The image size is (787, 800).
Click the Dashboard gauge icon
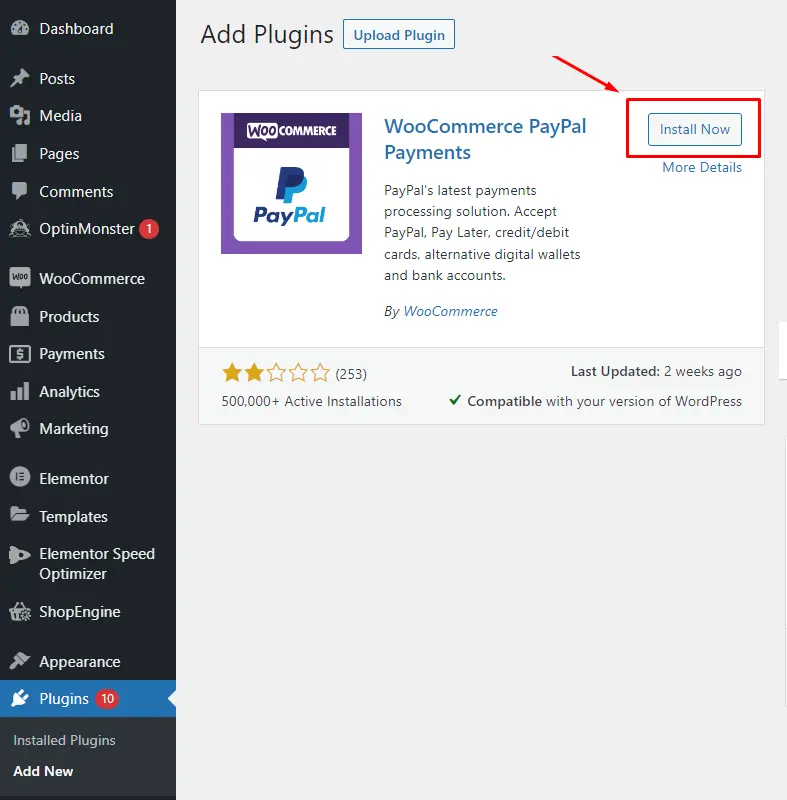(20, 28)
